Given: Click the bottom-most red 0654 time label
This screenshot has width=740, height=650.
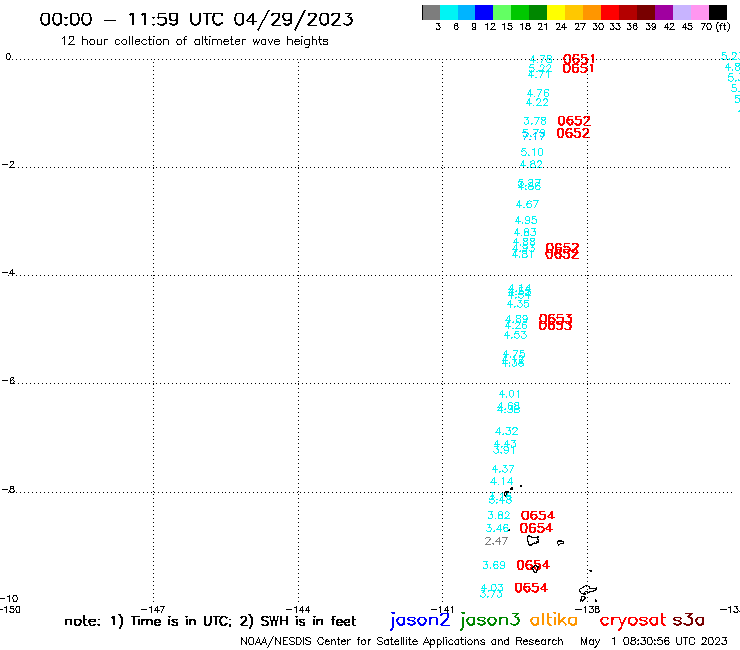Looking at the screenshot, I should click(531, 588).
